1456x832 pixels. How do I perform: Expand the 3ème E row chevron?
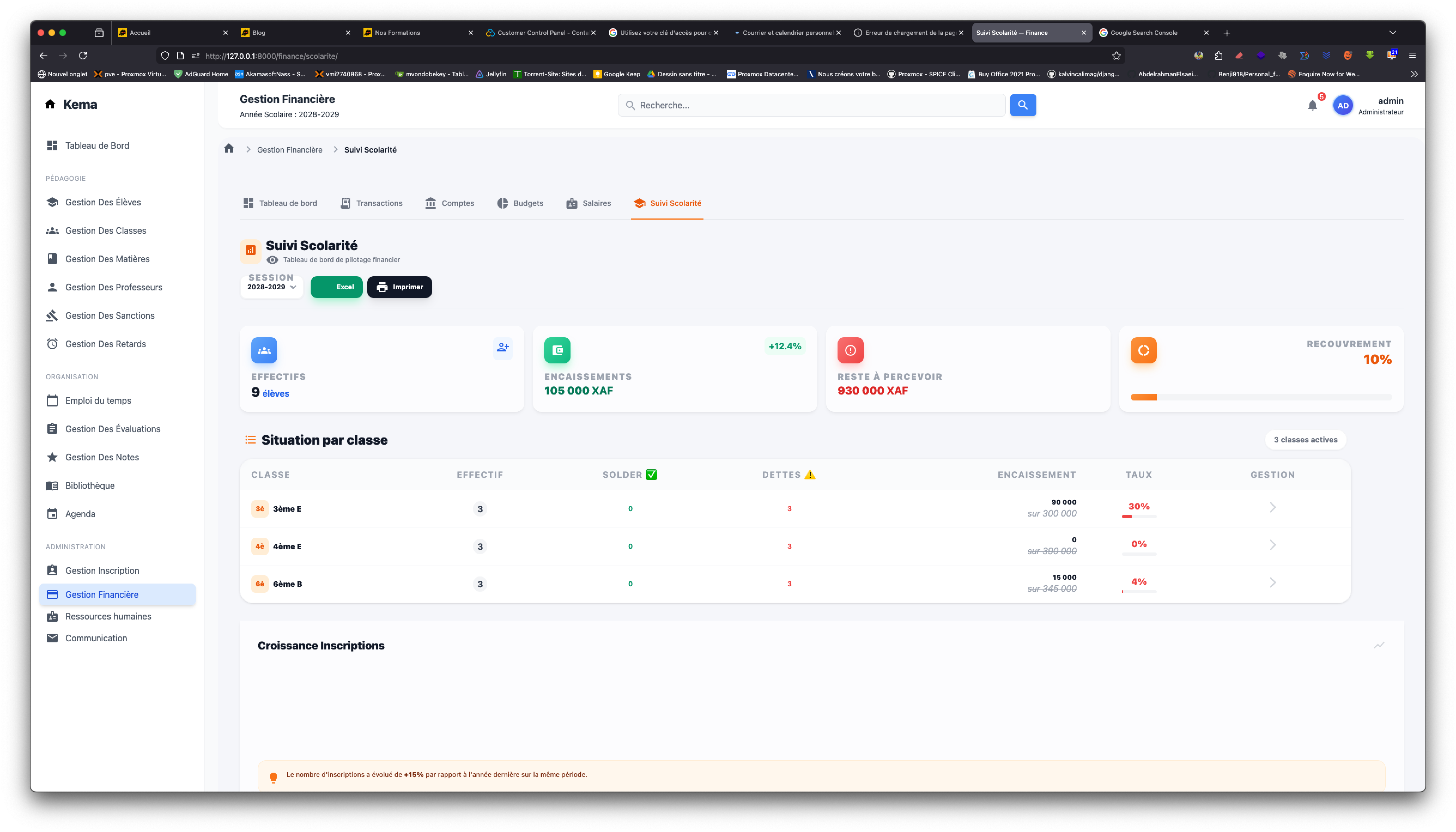[1272, 508]
